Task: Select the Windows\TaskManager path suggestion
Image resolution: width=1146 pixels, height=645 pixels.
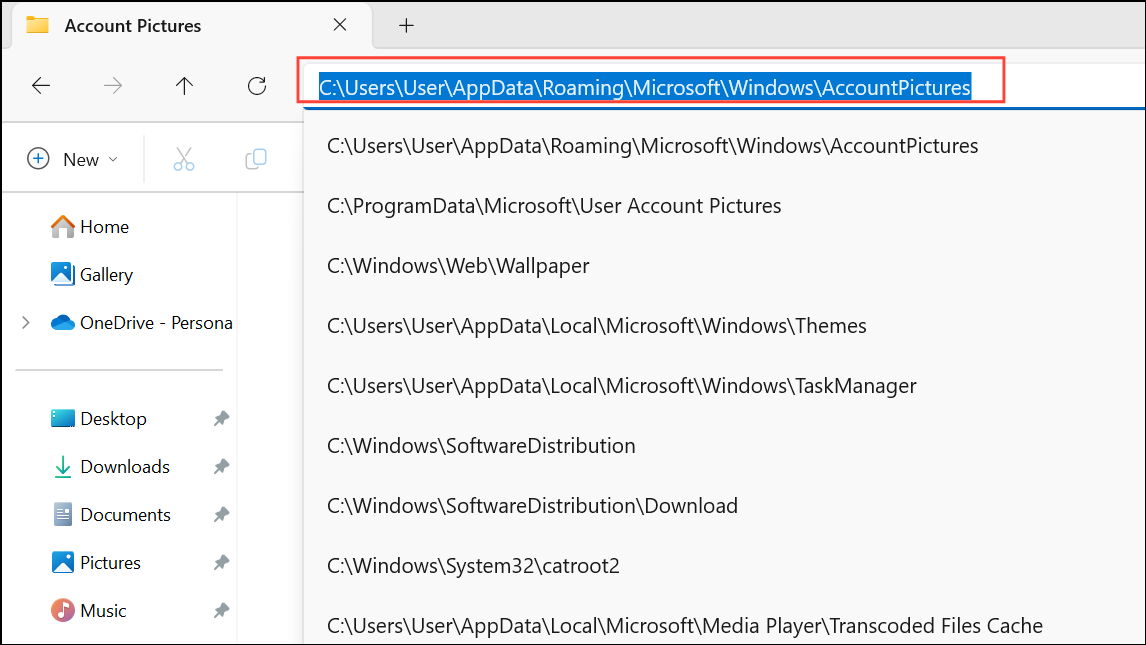Action: (621, 386)
